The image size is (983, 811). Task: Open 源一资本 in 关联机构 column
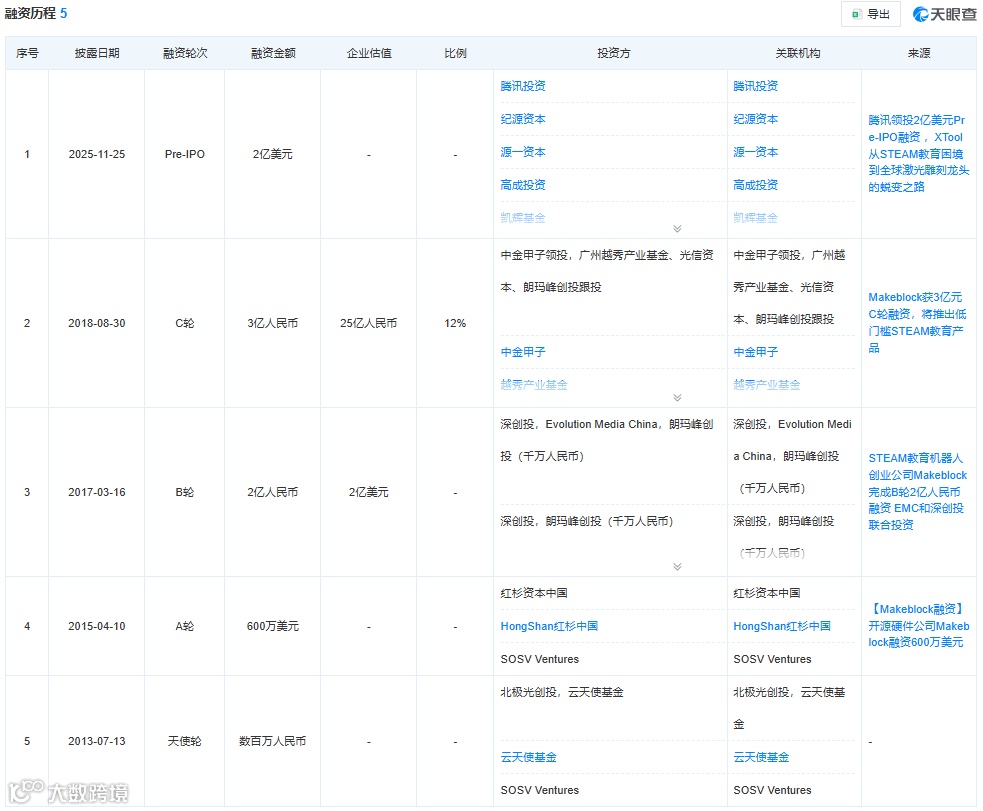pos(755,152)
